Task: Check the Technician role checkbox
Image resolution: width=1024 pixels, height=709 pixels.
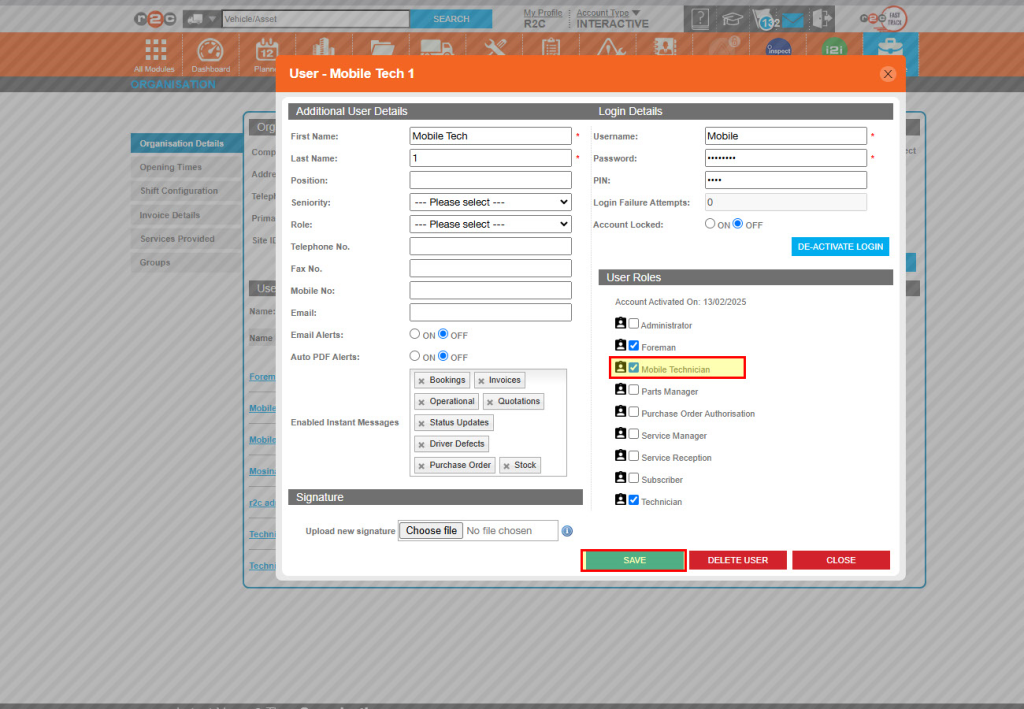Action: point(634,501)
